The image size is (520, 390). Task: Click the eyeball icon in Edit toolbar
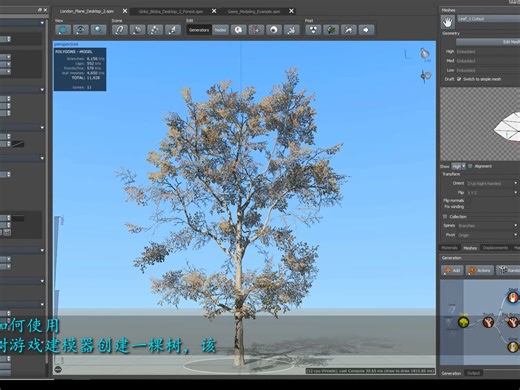(274, 30)
